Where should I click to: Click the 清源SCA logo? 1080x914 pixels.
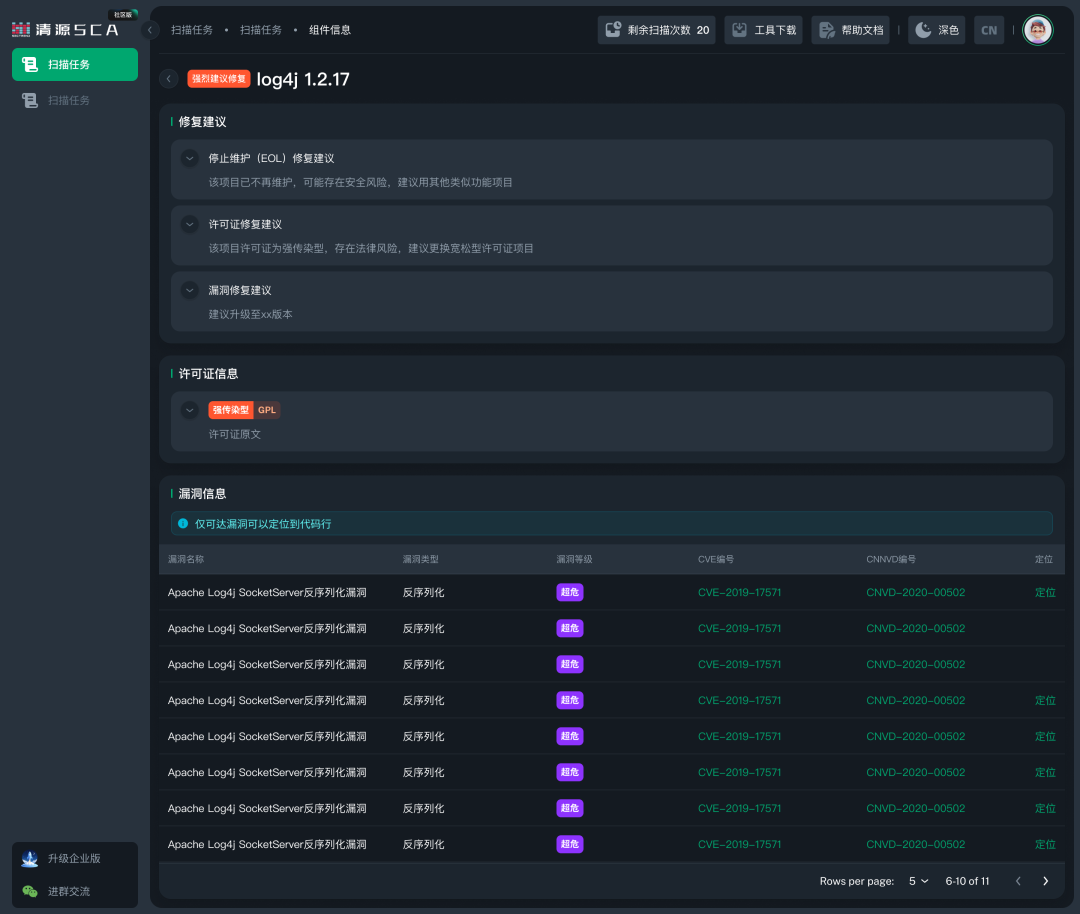[65, 30]
